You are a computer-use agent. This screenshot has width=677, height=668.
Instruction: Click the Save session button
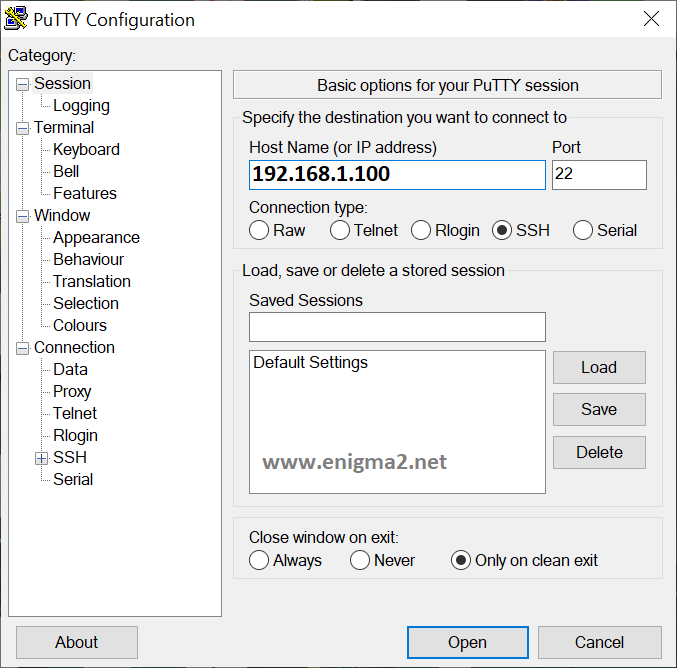point(599,409)
